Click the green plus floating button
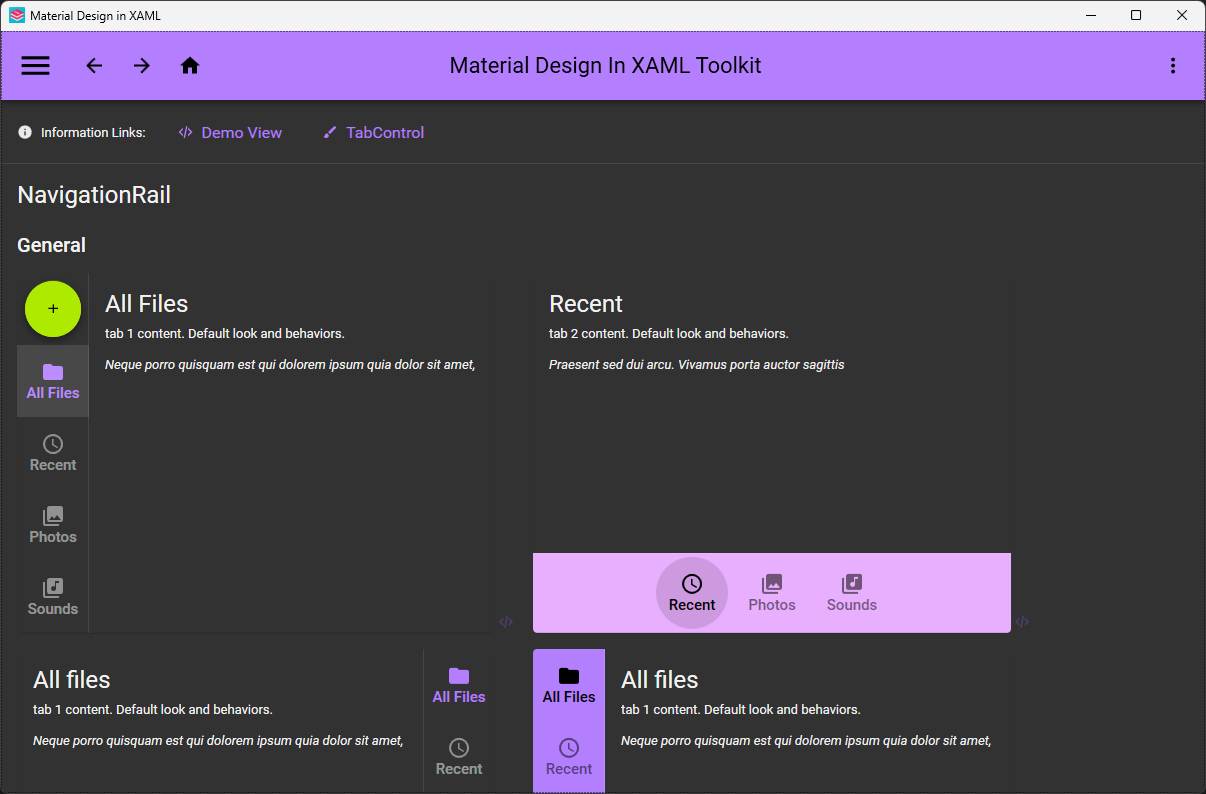The width and height of the screenshot is (1206, 794). (x=53, y=309)
